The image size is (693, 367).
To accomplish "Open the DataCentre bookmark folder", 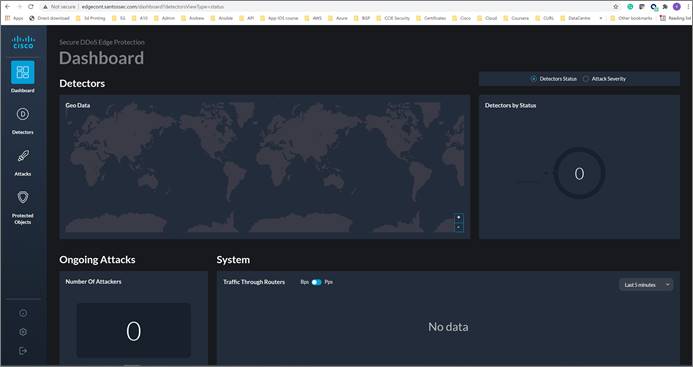I will pos(575,18).
